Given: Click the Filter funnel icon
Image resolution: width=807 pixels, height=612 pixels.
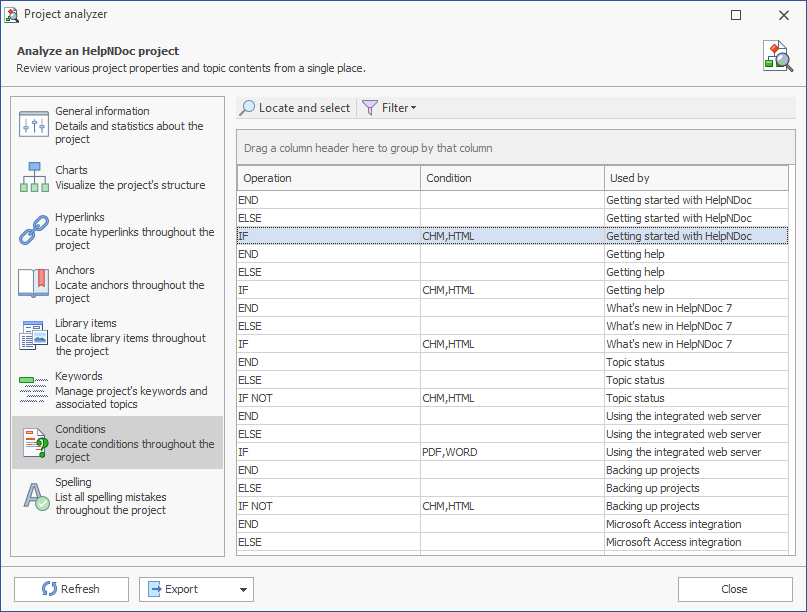Looking at the screenshot, I should (370, 108).
